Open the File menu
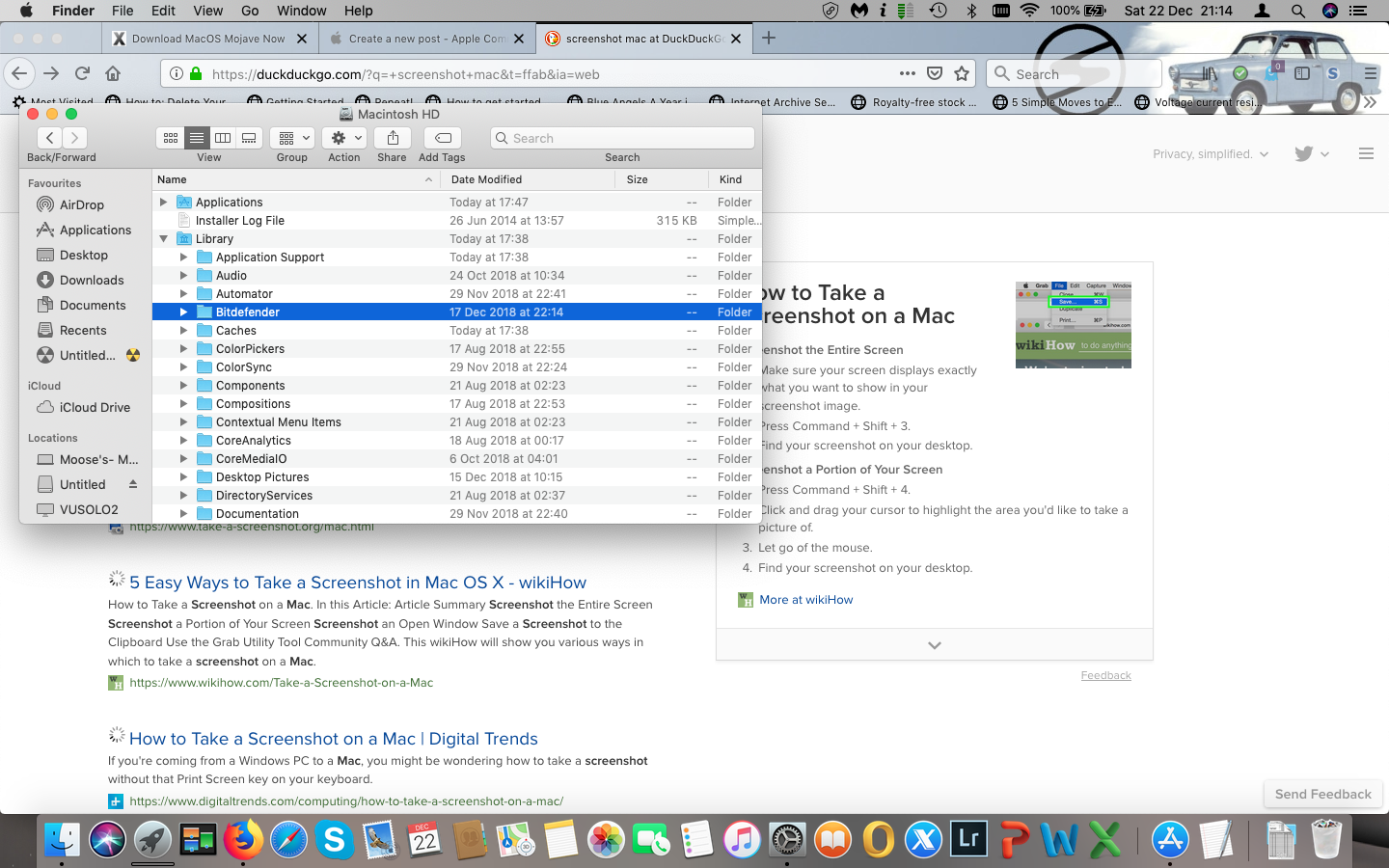 (x=123, y=11)
